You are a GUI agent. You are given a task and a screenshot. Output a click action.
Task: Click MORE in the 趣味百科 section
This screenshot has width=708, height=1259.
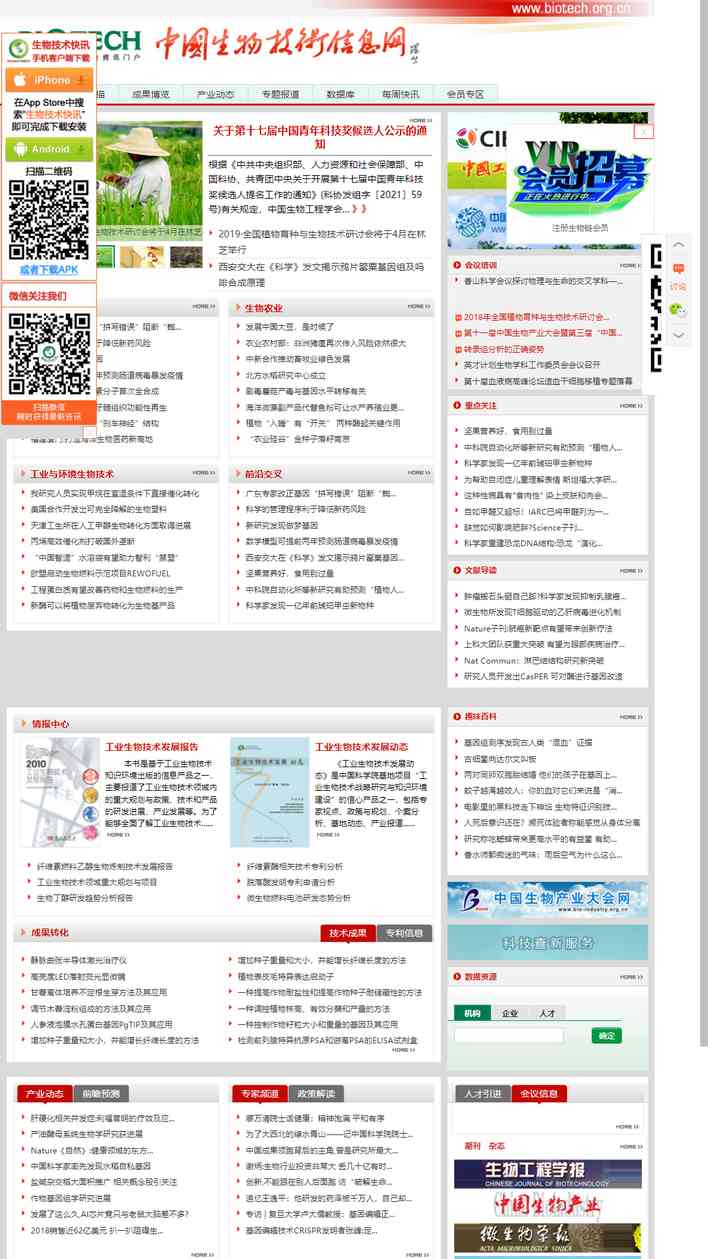[x=630, y=717]
